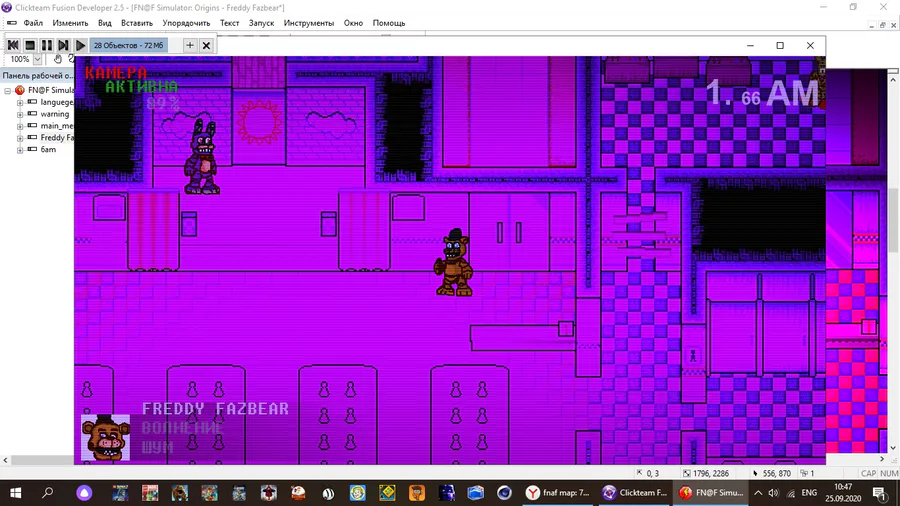This screenshot has width=900, height=506.
Task: Open the ENG language indicator
Action: 809,493
